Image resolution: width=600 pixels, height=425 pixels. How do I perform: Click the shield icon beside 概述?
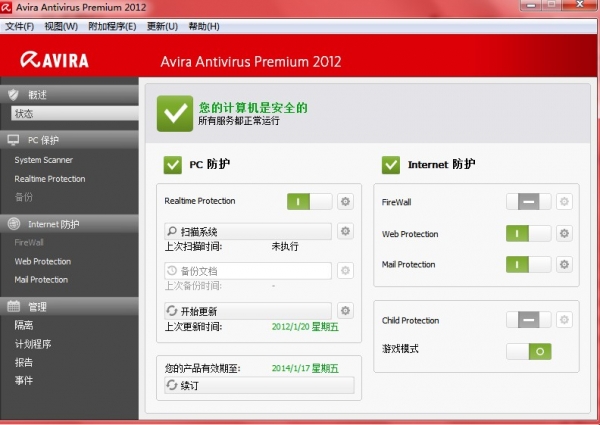13,94
